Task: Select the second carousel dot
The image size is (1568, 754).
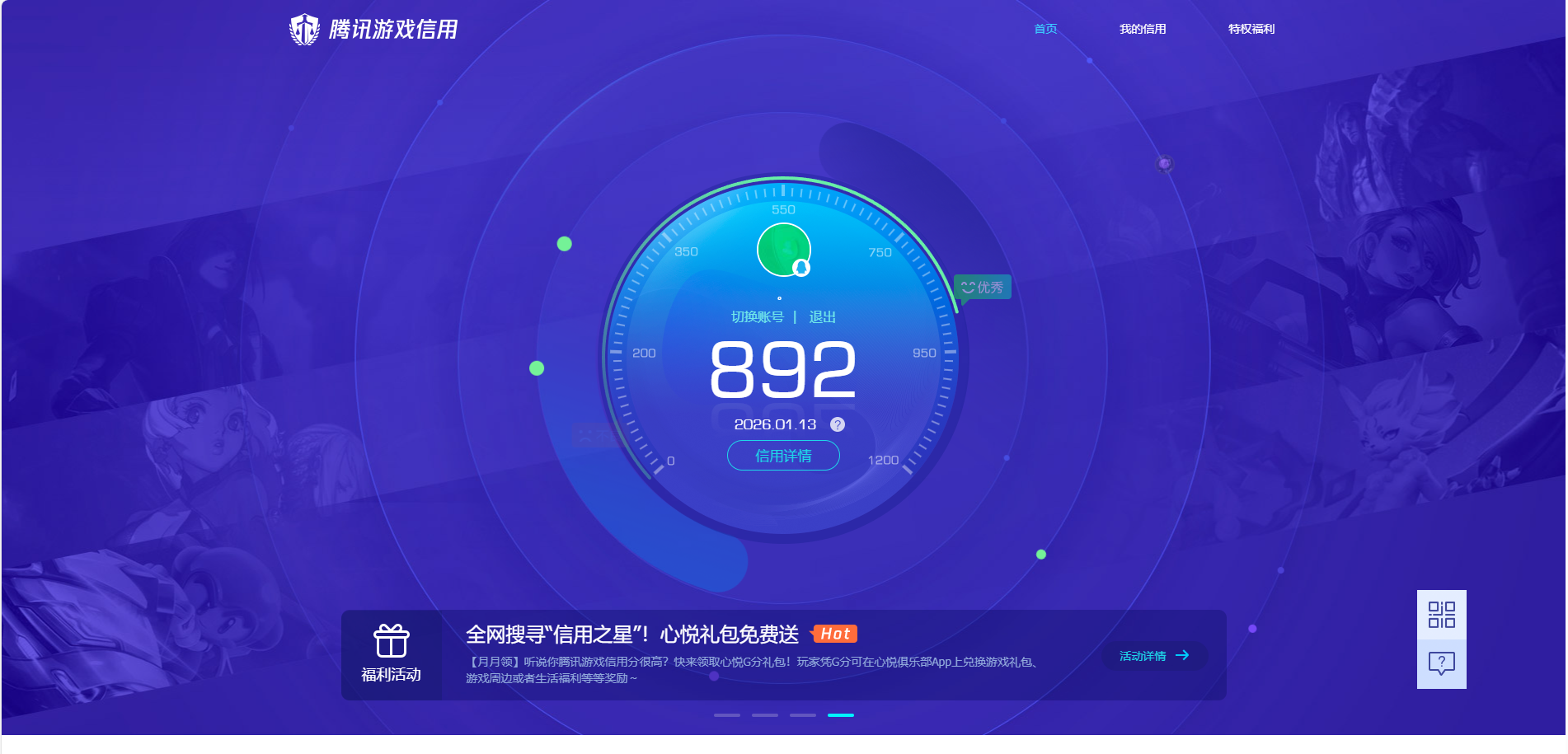Action: pyautogui.click(x=766, y=715)
